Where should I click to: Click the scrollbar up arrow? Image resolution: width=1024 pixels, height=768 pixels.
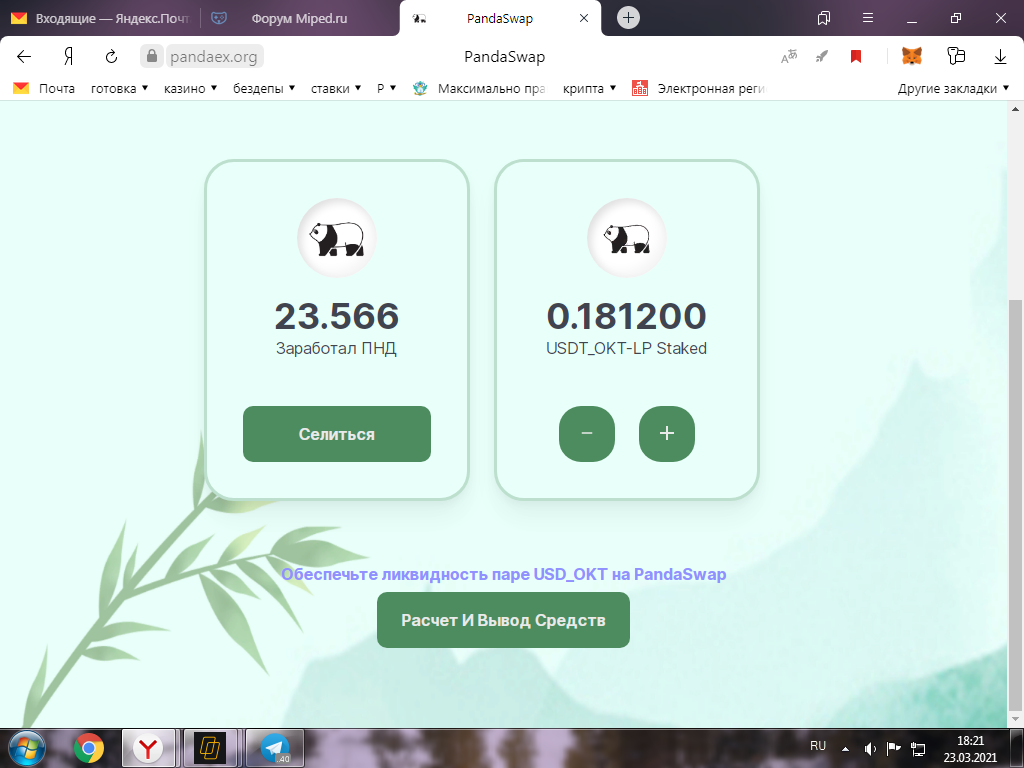coord(1016,109)
